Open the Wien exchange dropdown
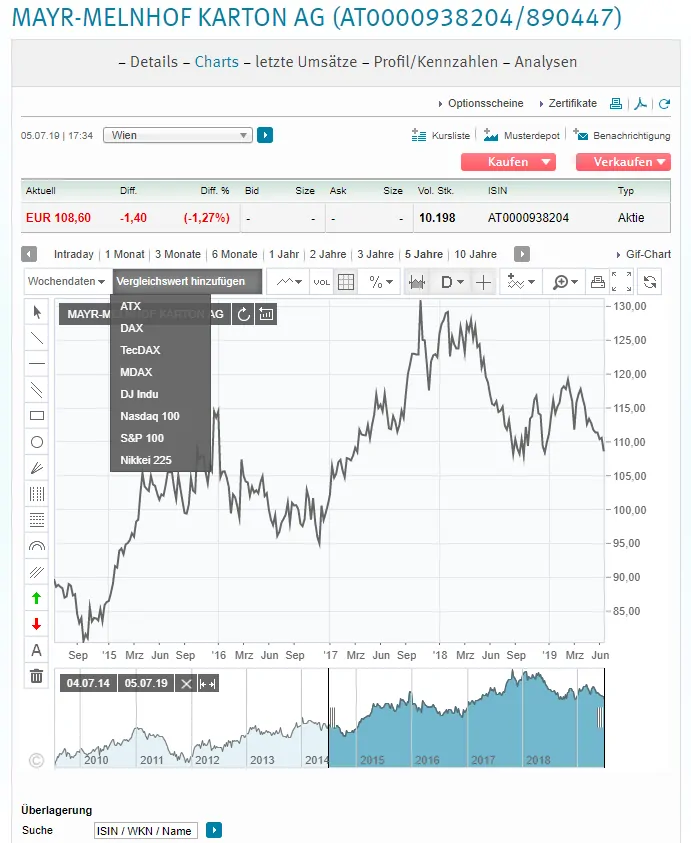691x843 pixels. [178, 135]
